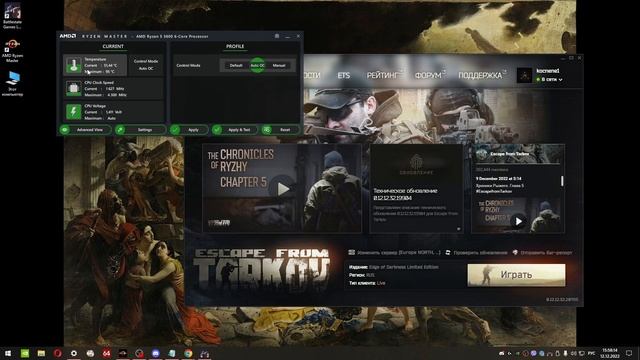The image size is (640, 360).
Task: Click the CPU Clock Speed chip icon
Action: tap(73, 88)
